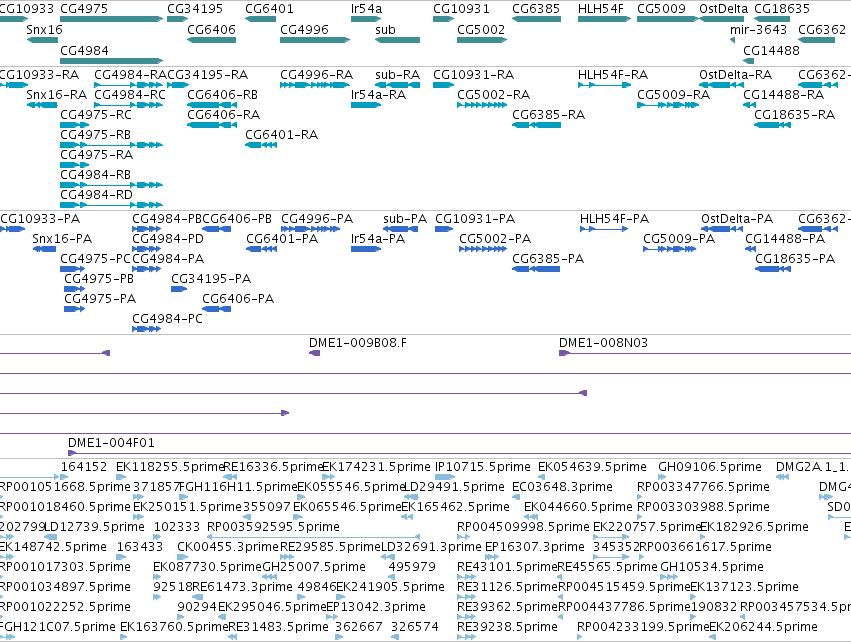Click transcript CG4975-RC label
This screenshot has height=642, width=851.
pyautogui.click(x=96, y=115)
